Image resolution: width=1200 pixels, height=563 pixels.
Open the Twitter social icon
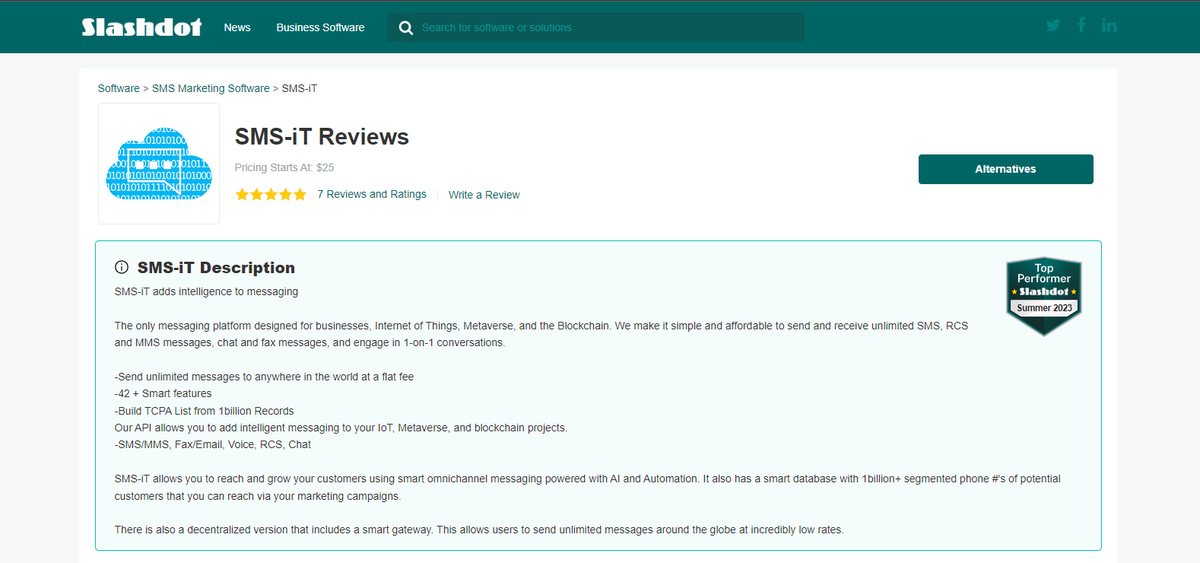tap(1053, 26)
